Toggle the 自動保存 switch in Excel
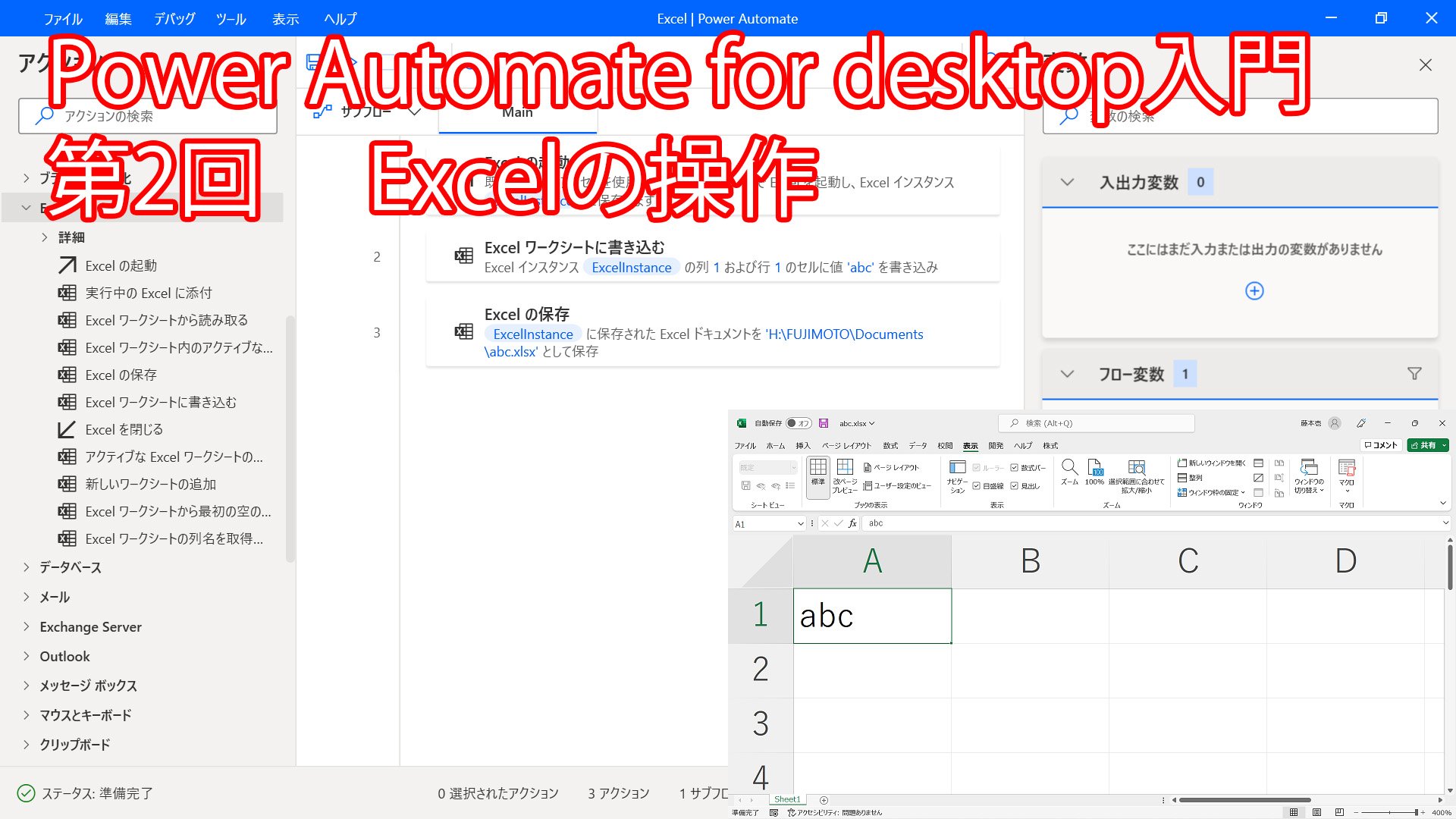This screenshot has height=819, width=1456. [x=799, y=423]
